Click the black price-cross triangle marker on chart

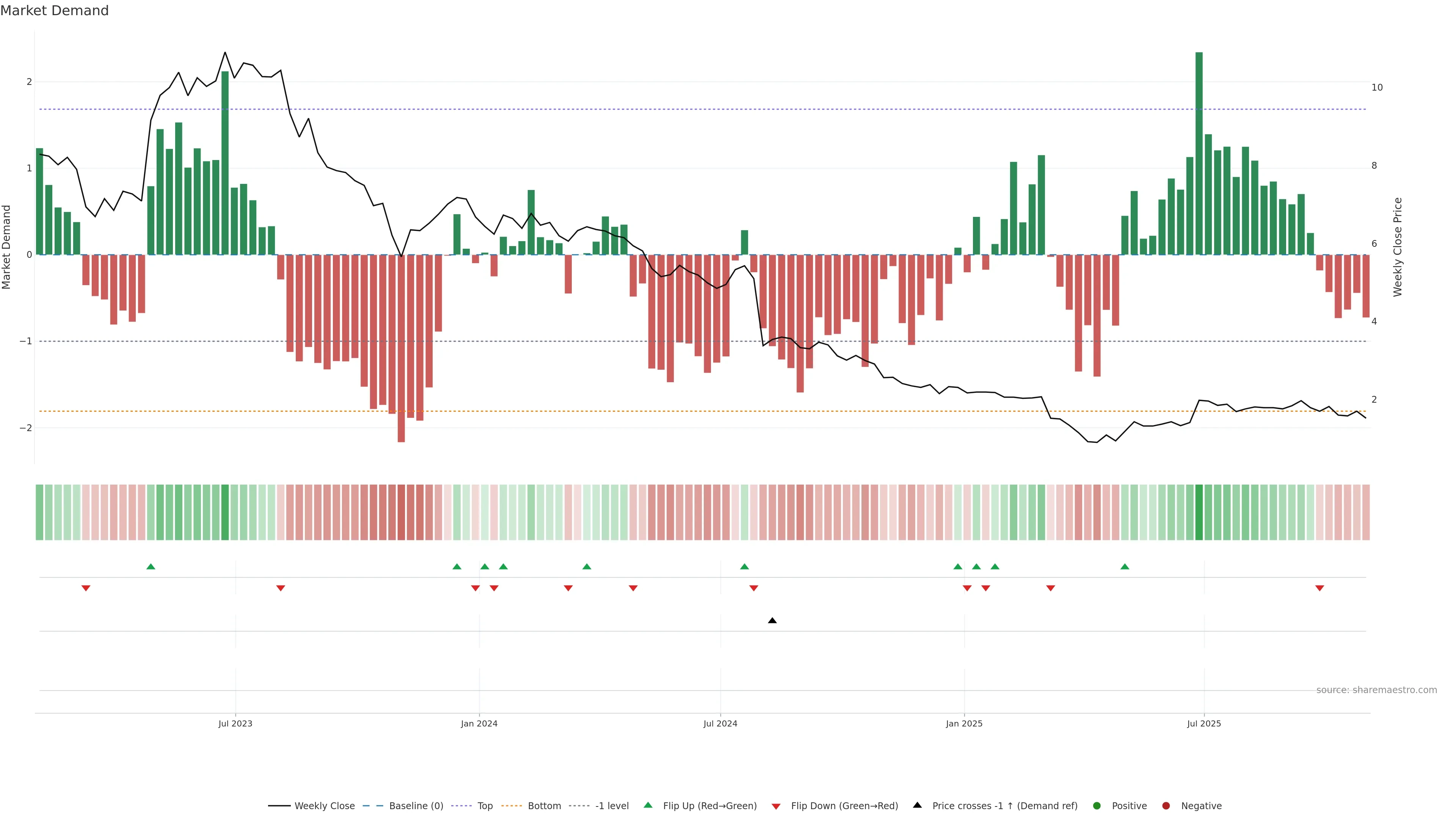[x=772, y=621]
